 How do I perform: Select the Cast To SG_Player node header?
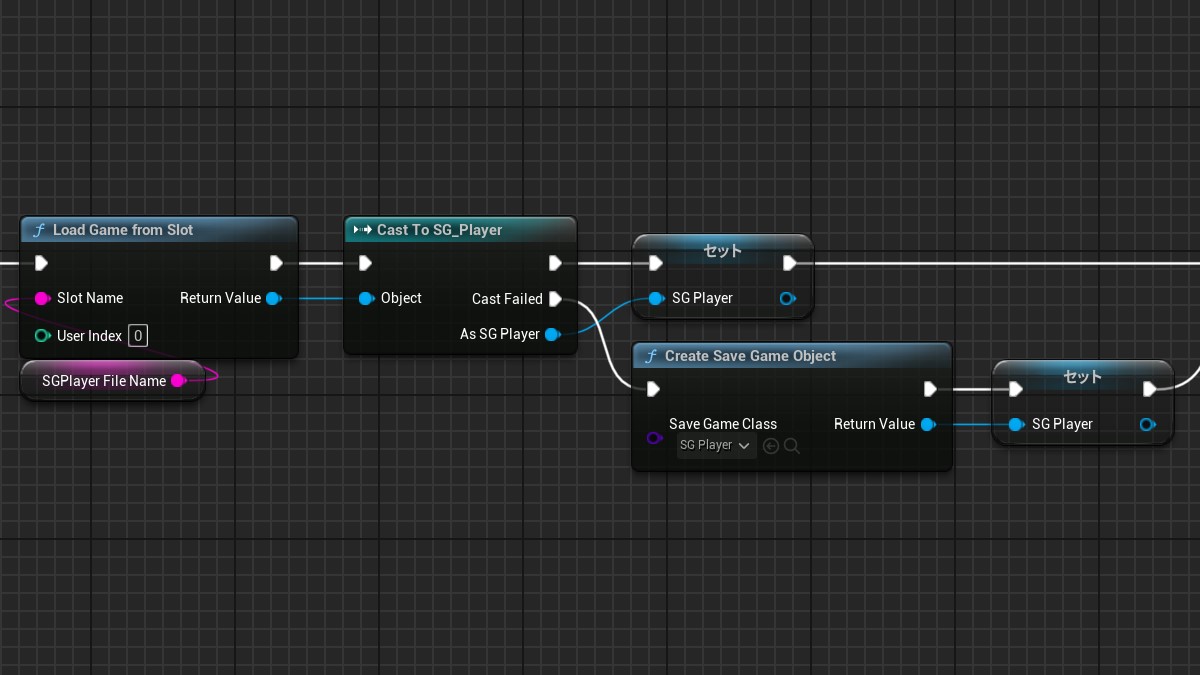(439, 230)
